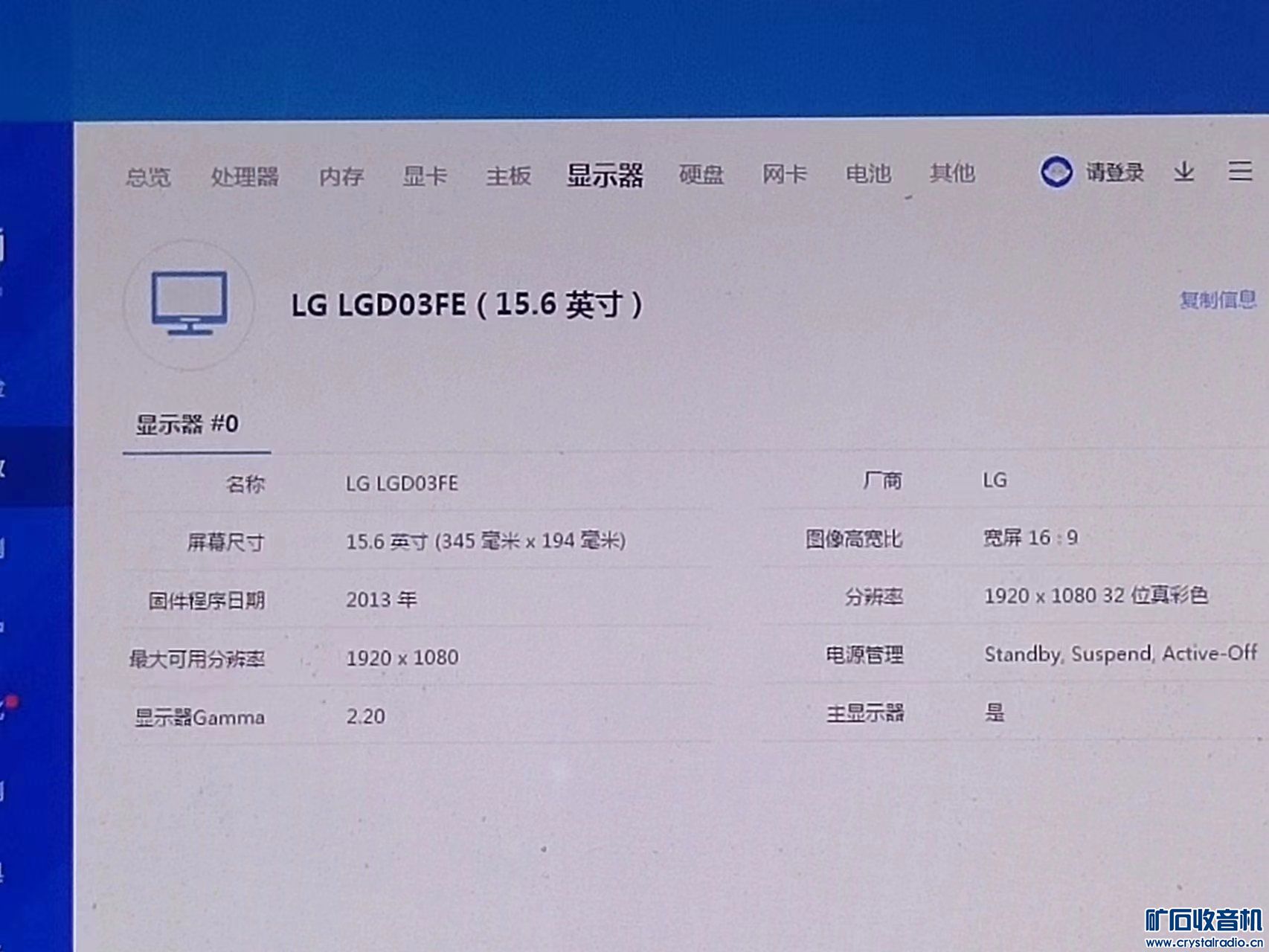
Task: Switch to the 处理器 tab
Action: 245,177
